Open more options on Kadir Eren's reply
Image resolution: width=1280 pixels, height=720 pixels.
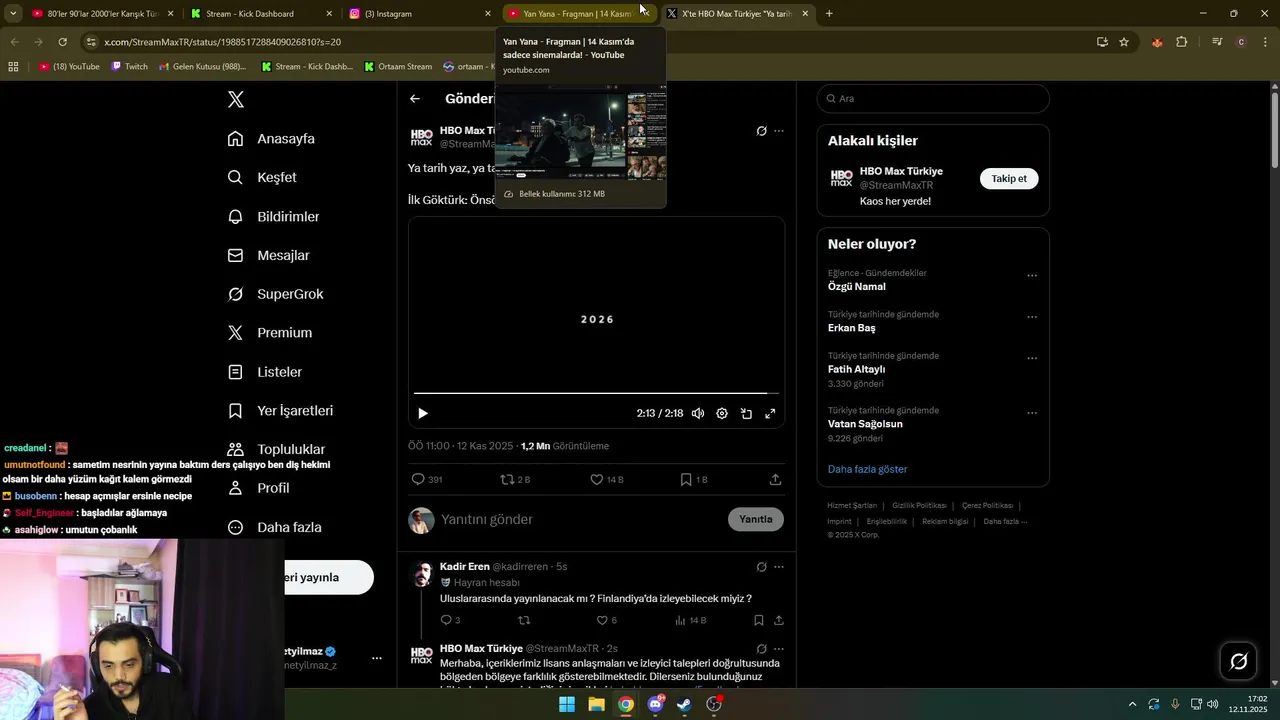779,567
